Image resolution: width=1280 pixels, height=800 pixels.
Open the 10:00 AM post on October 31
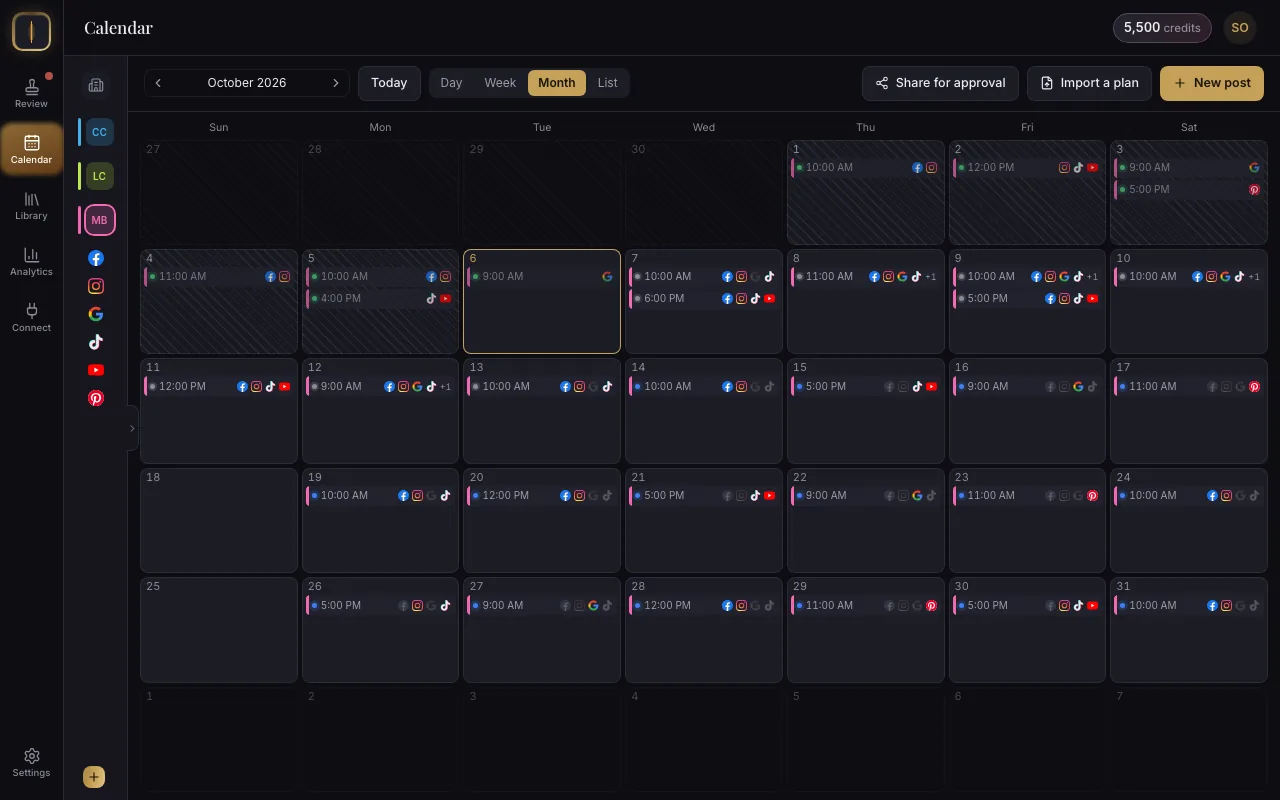tap(1190, 606)
